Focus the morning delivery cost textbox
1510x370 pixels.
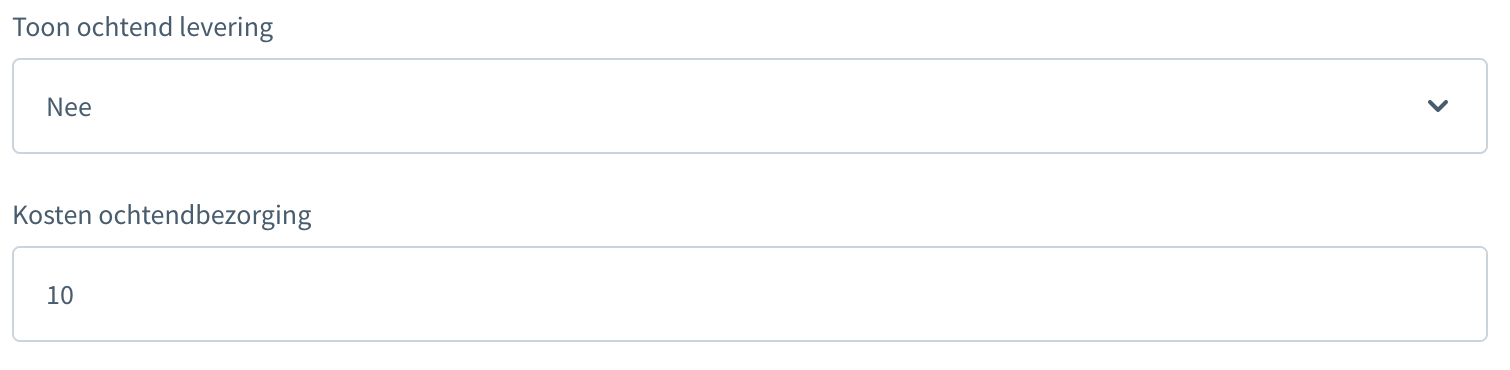click(749, 294)
